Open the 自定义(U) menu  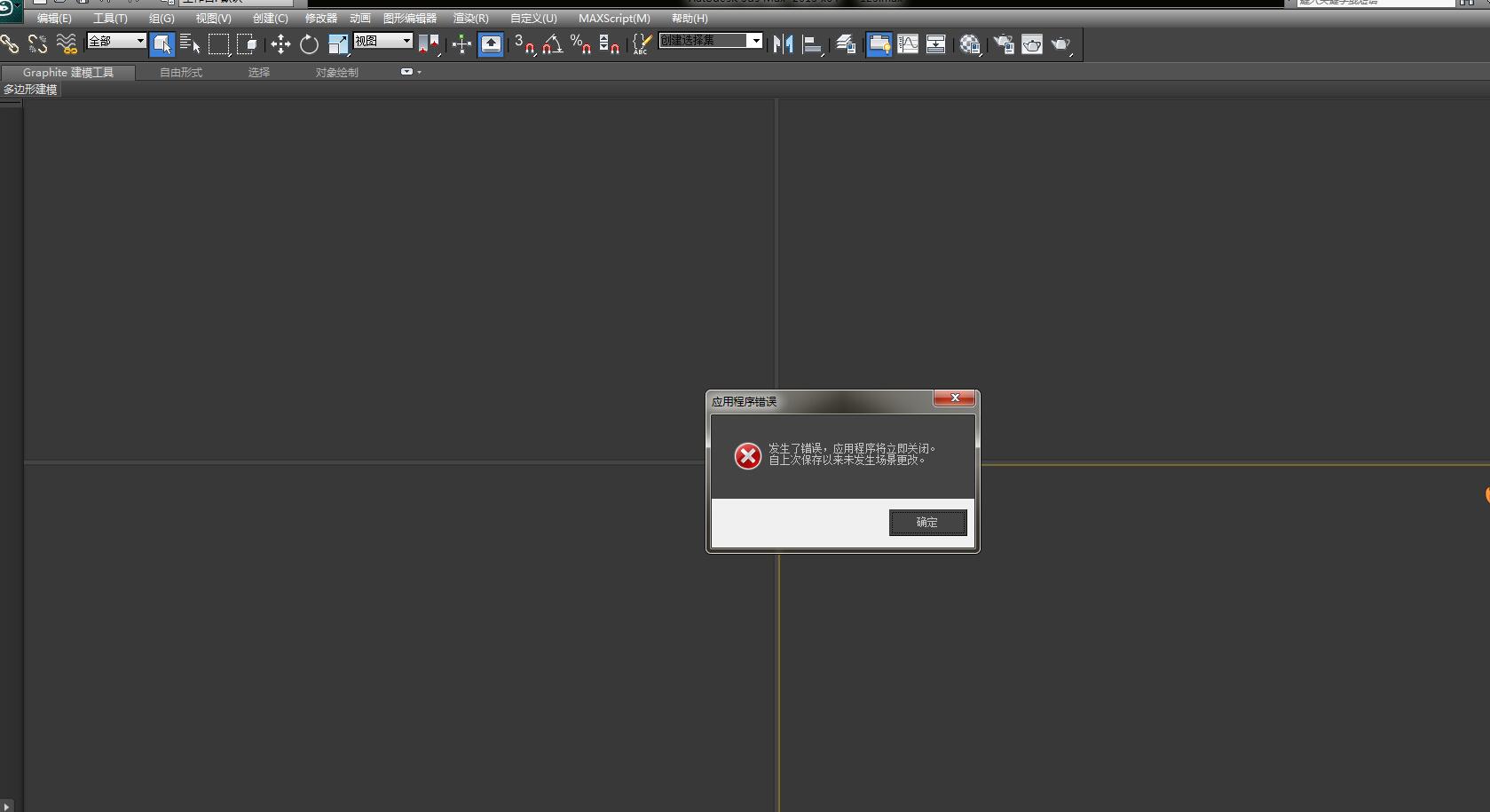pos(533,18)
